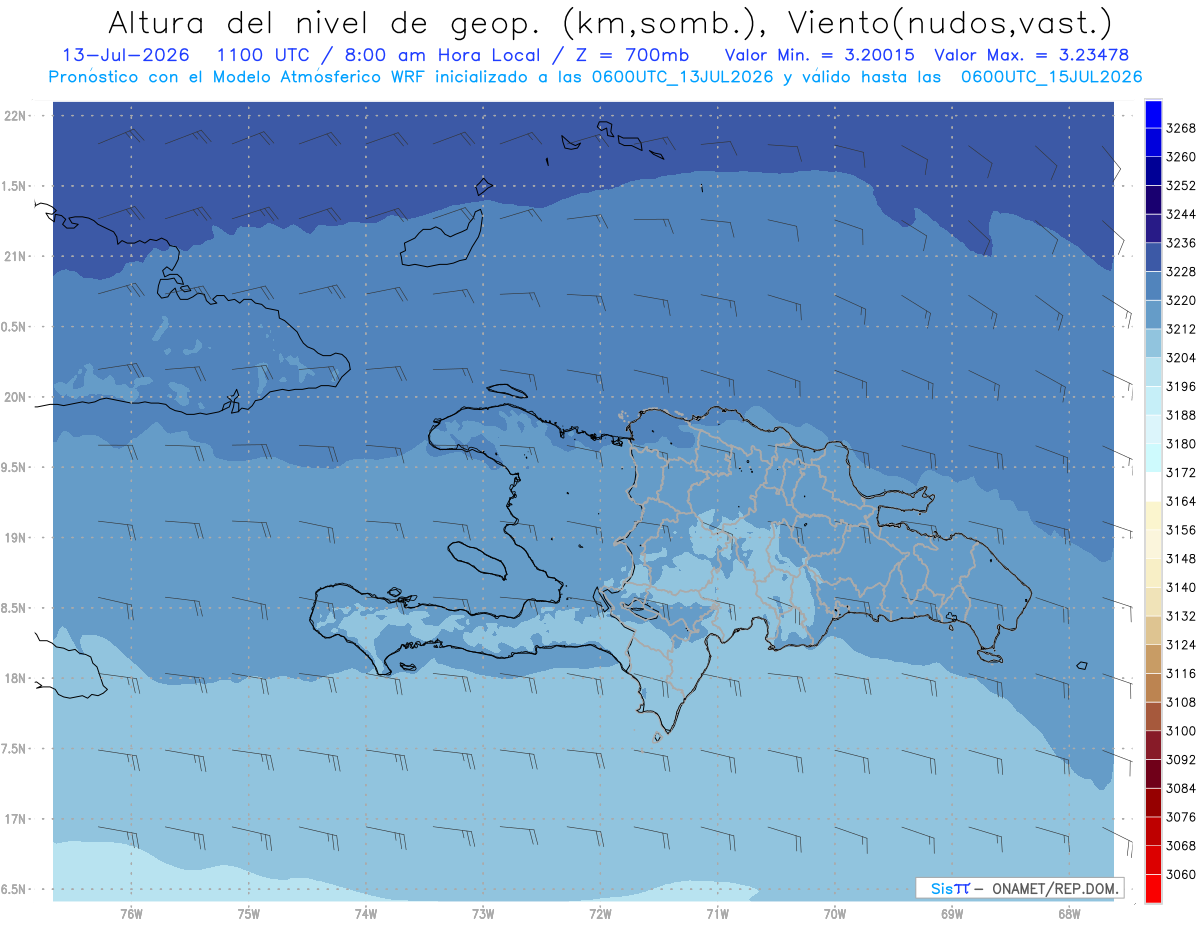This screenshot has width=1200, height=927.
Task: Click the '18N' latitude label
Action: (x=17, y=678)
